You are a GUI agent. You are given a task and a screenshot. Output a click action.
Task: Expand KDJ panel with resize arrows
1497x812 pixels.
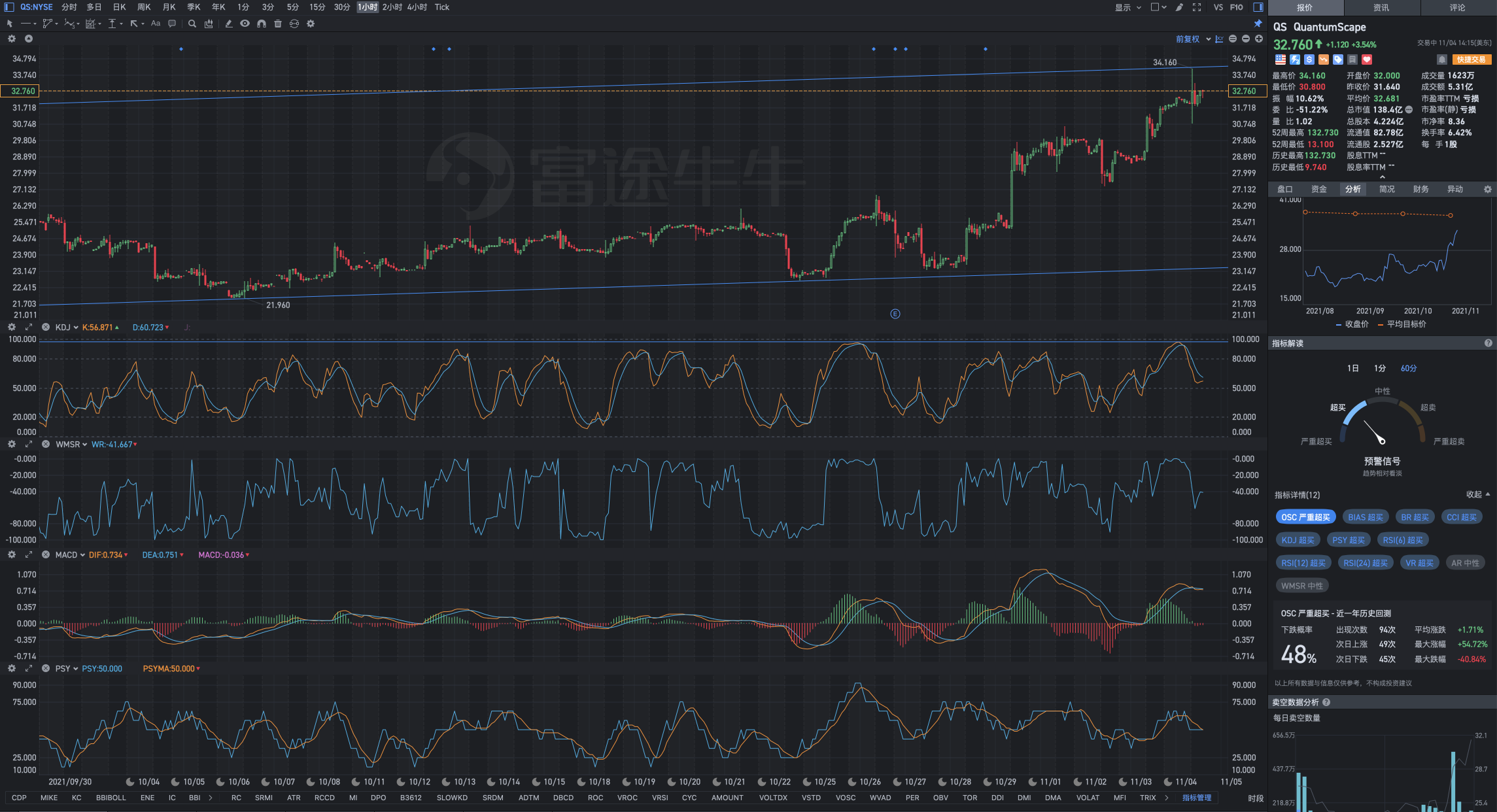pos(28,327)
